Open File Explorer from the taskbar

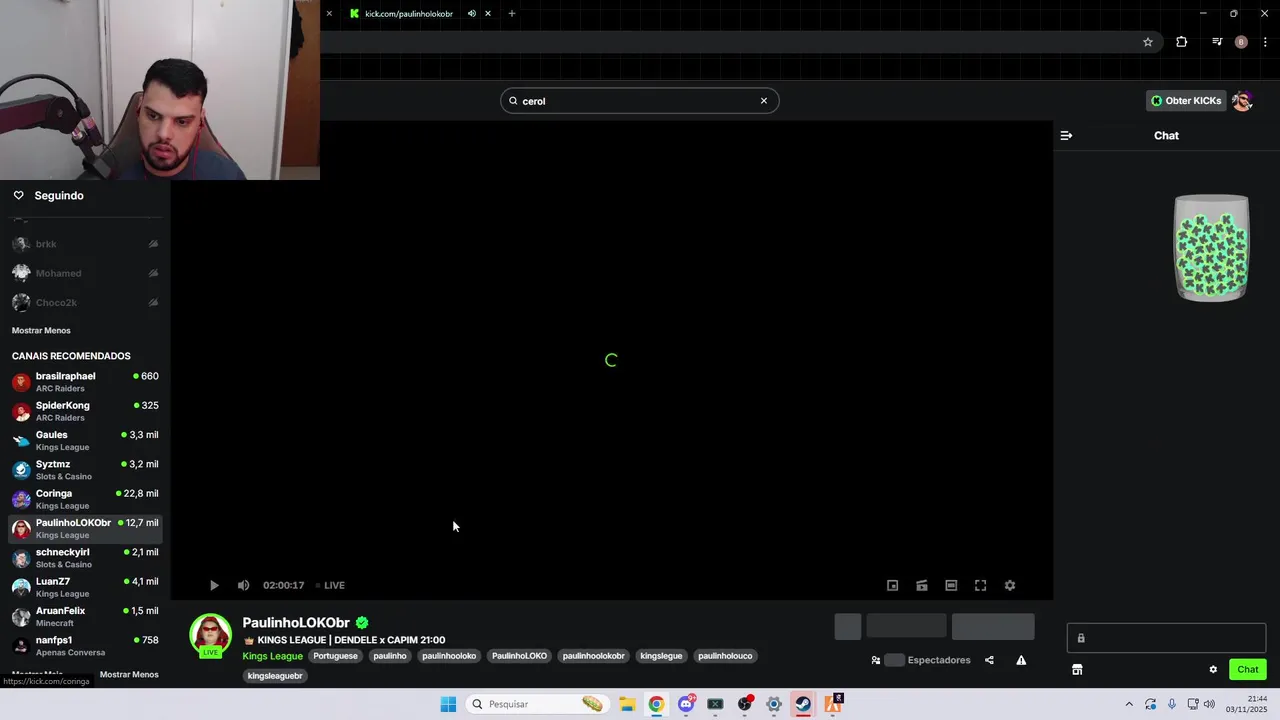coord(627,704)
